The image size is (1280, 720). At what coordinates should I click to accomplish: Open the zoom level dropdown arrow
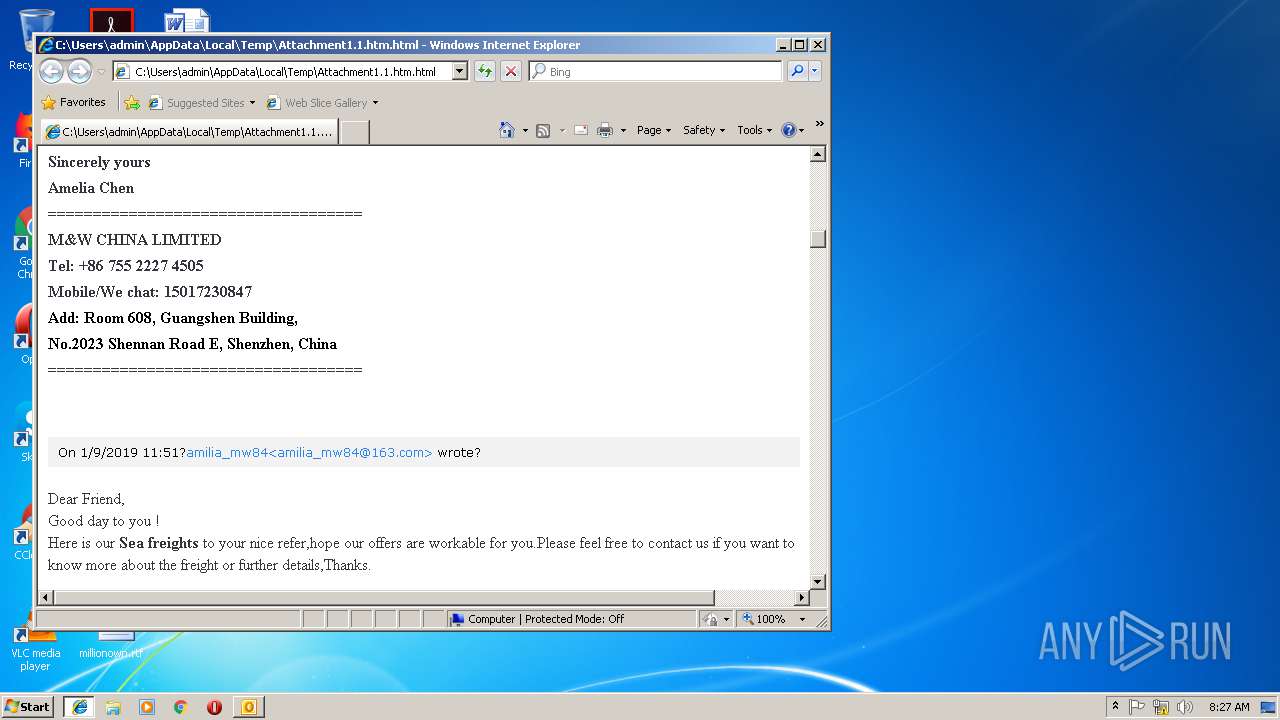(x=802, y=619)
